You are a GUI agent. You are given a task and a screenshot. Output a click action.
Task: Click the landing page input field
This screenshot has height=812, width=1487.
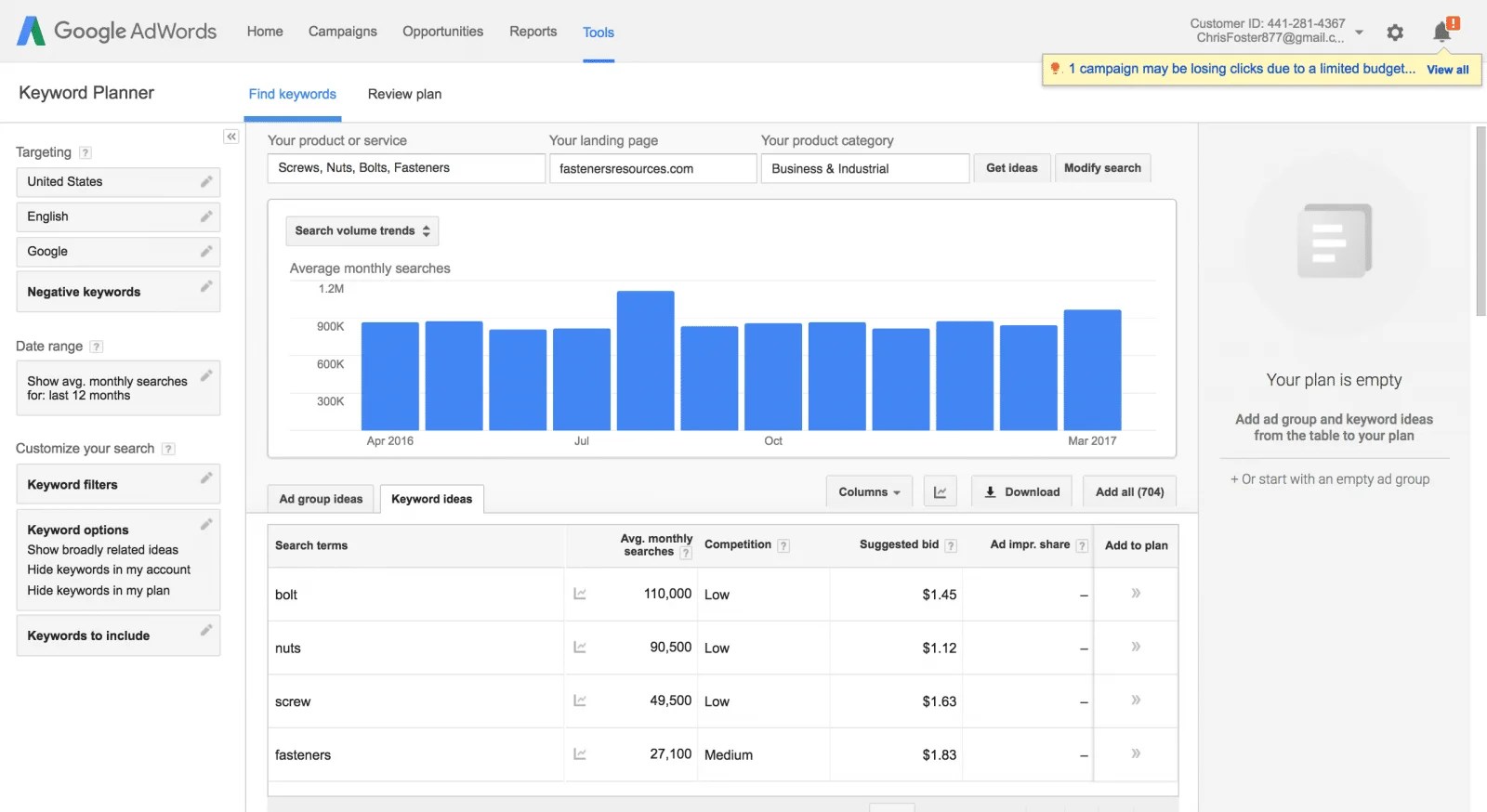pos(652,168)
